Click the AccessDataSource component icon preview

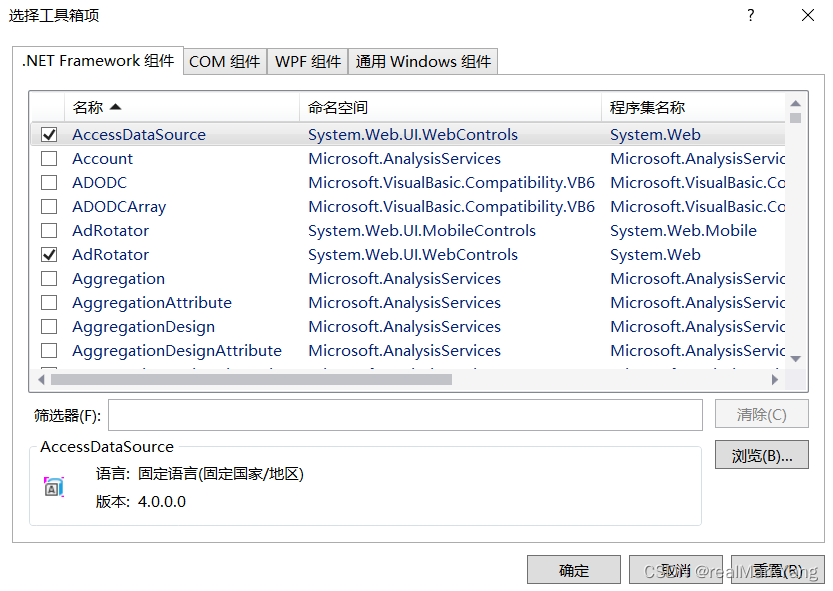point(53,486)
